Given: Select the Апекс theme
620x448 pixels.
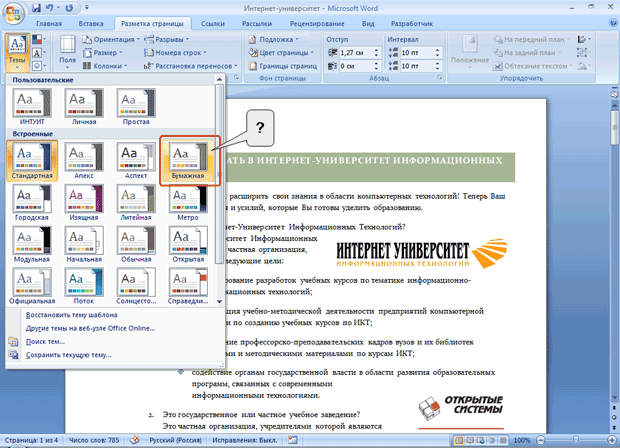Looking at the screenshot, I should [x=84, y=161].
